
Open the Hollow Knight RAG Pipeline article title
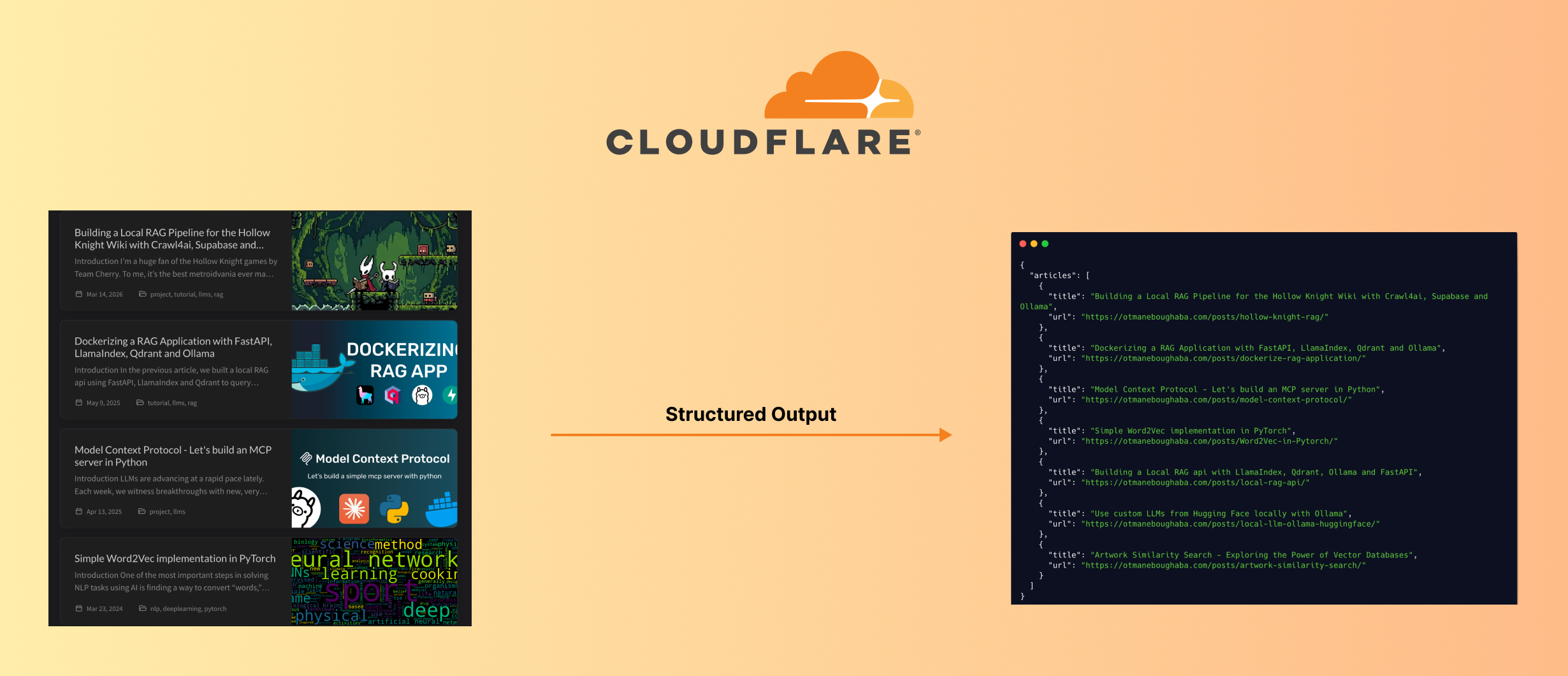tap(172, 239)
